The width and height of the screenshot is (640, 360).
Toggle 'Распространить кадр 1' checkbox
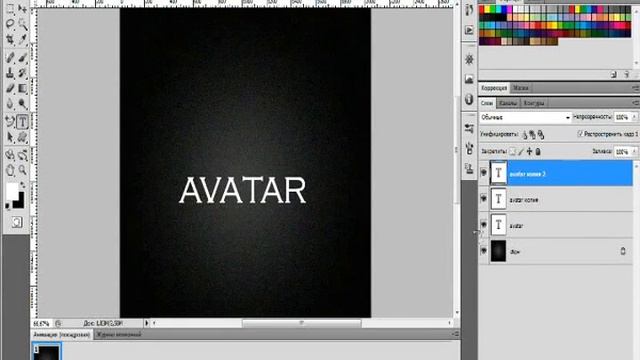point(580,134)
